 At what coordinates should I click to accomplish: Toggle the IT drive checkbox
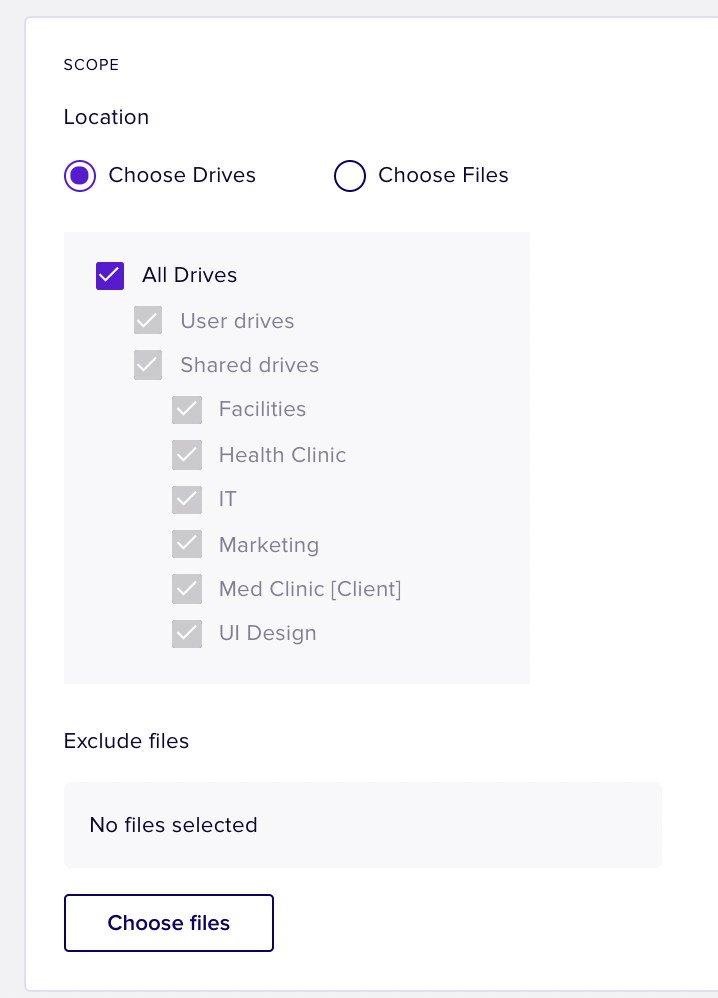pyautogui.click(x=187, y=500)
